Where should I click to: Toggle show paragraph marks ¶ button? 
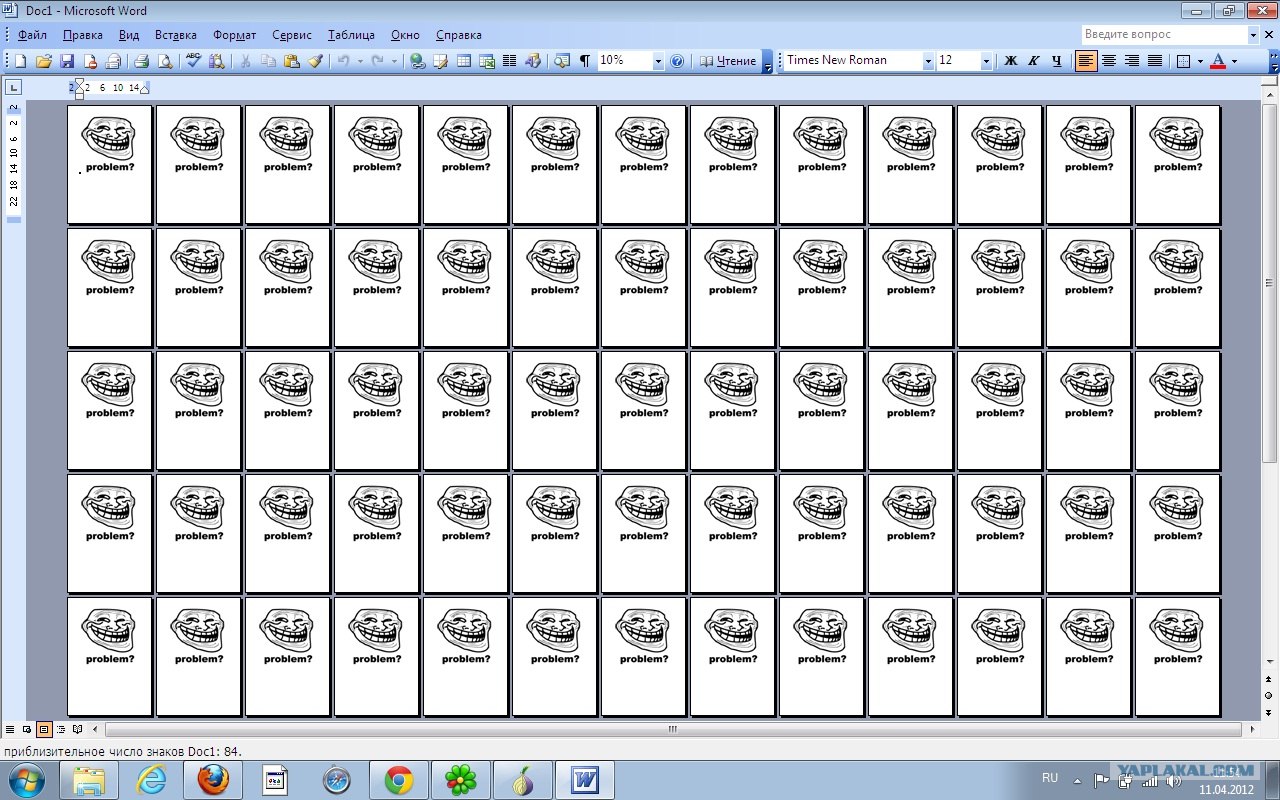585,61
